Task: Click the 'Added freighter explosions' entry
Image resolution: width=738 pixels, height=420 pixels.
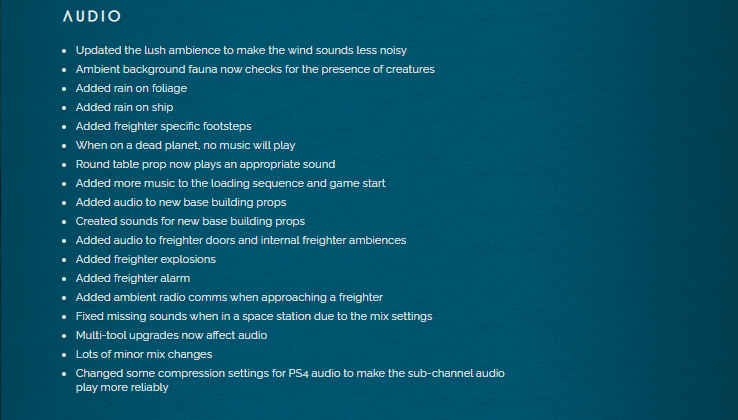Action: click(145, 259)
